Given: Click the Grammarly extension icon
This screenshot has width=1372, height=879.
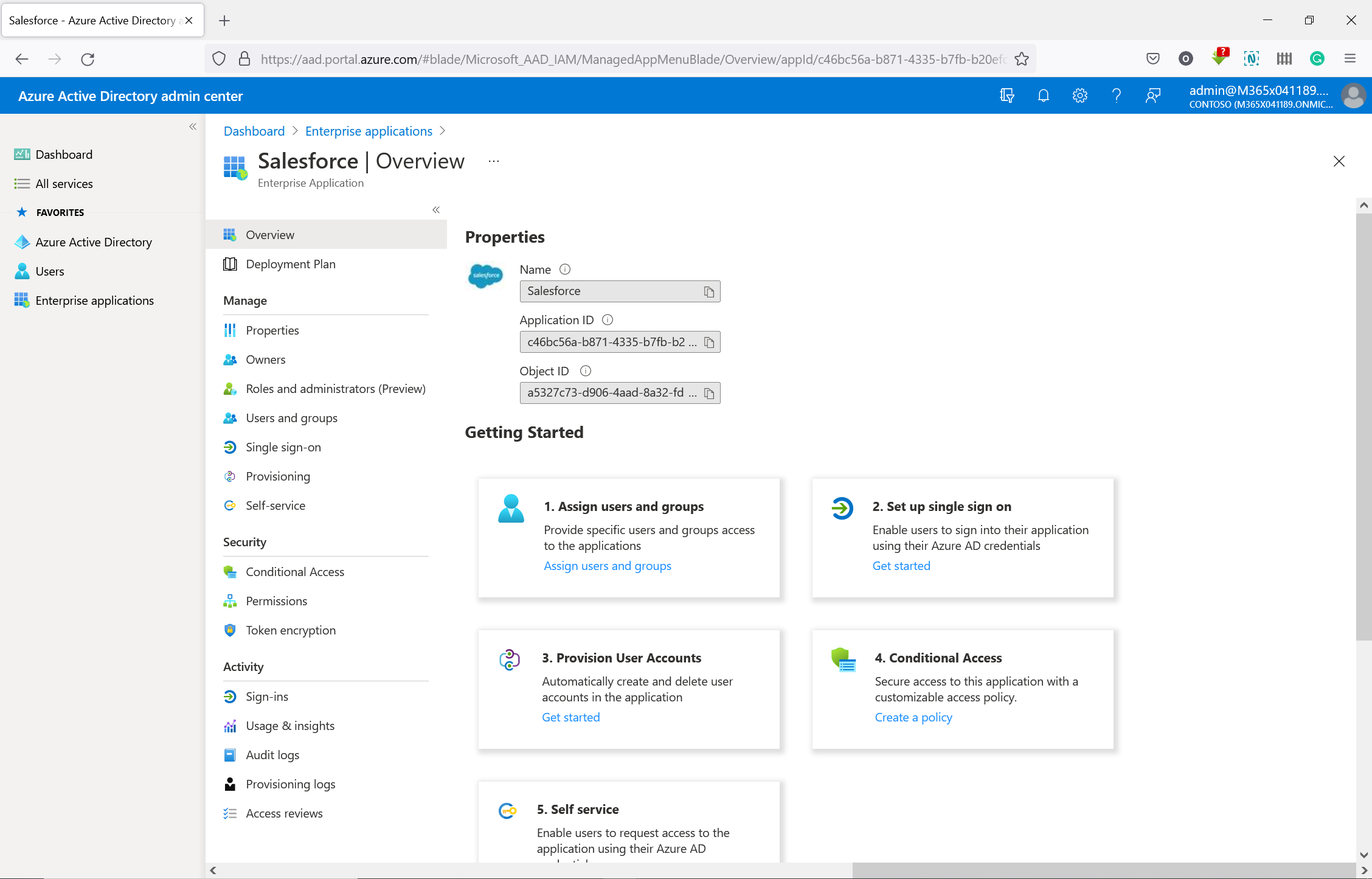Looking at the screenshot, I should (x=1317, y=58).
